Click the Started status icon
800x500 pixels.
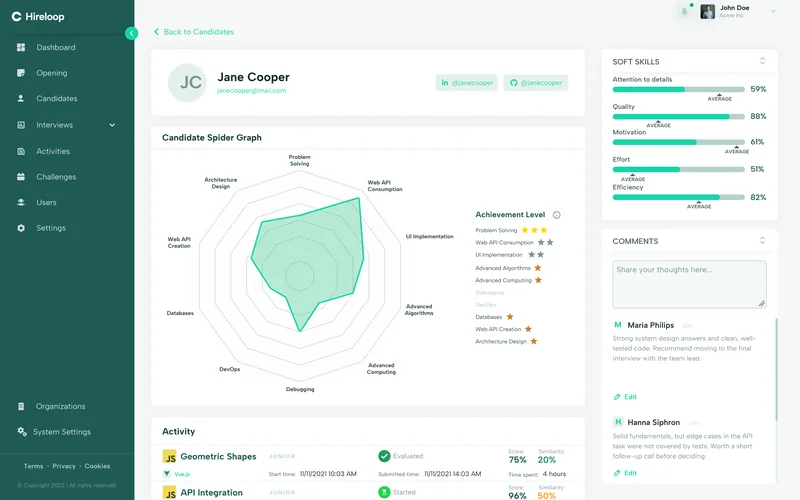tap(384, 492)
